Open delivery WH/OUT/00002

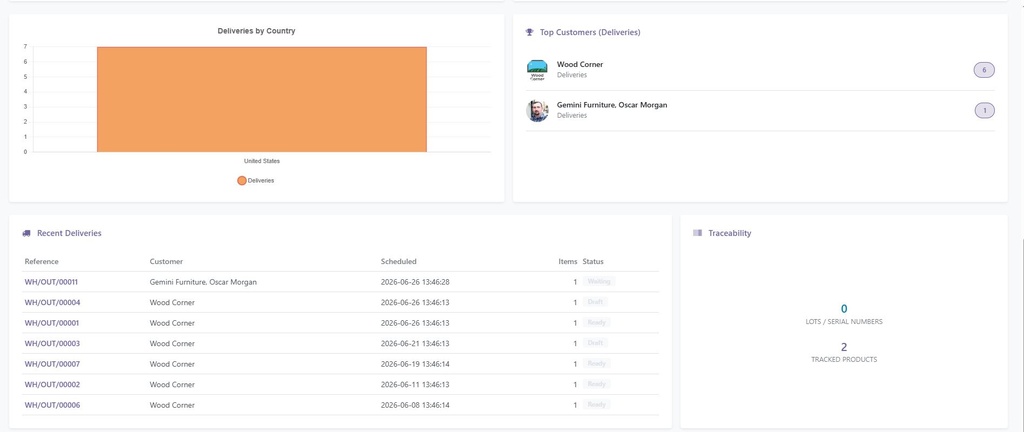click(x=52, y=384)
